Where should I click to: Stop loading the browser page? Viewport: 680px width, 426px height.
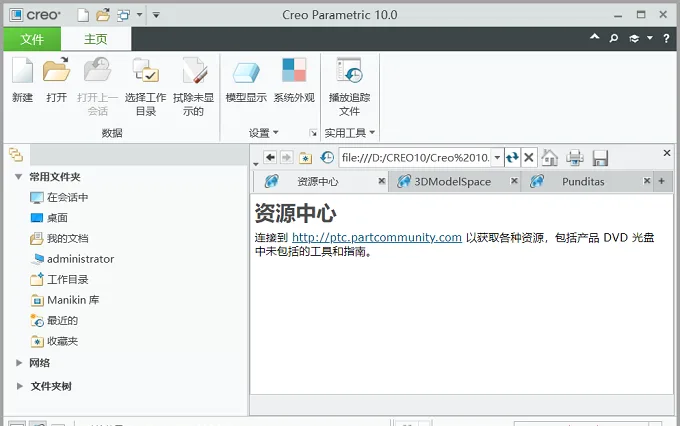tap(529, 157)
